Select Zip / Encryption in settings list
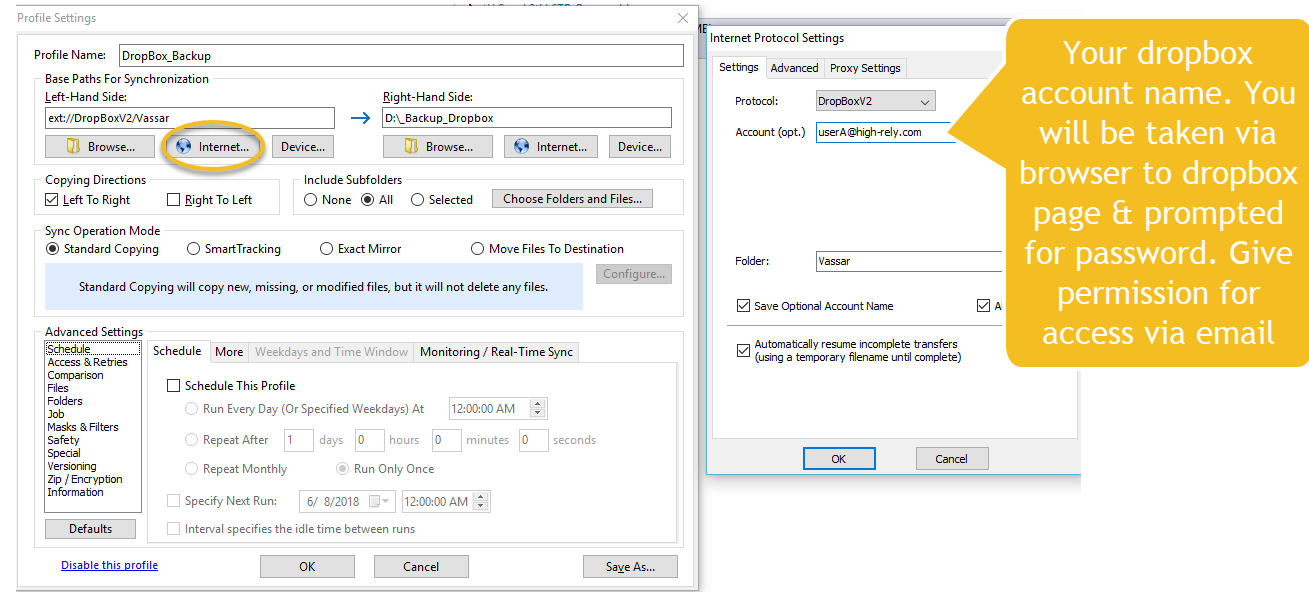1309x592 pixels. point(93,479)
